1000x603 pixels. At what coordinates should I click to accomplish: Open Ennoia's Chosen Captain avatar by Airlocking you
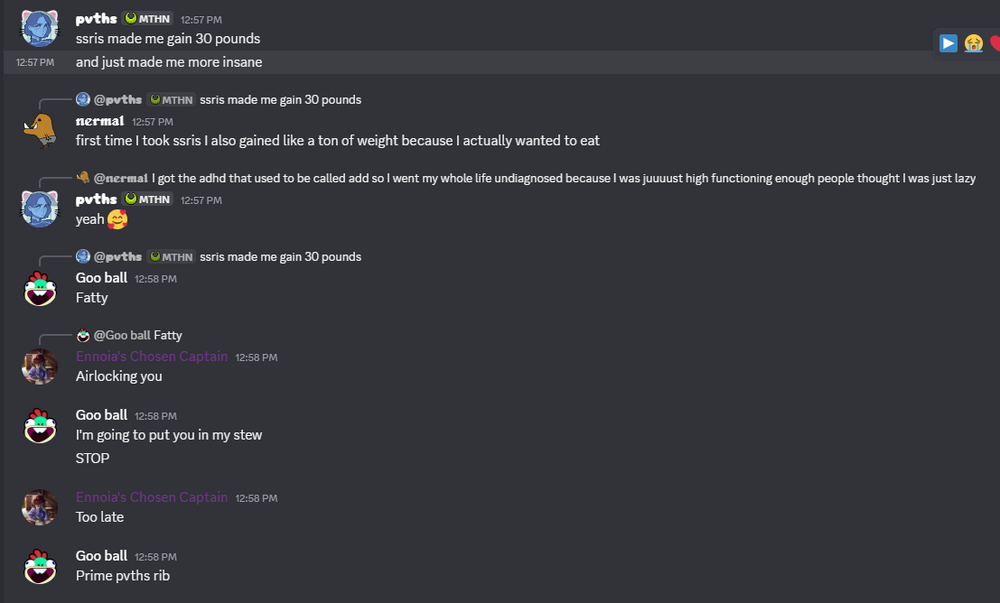pyautogui.click(x=40, y=367)
